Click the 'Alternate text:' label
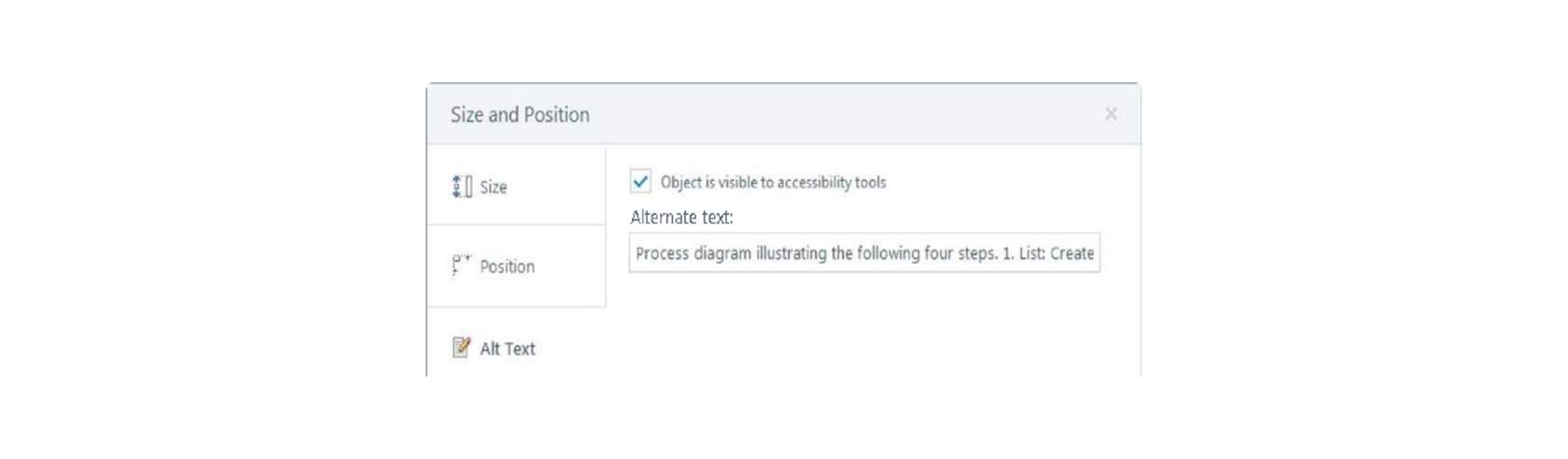The width and height of the screenshot is (1568, 459). 681,217
